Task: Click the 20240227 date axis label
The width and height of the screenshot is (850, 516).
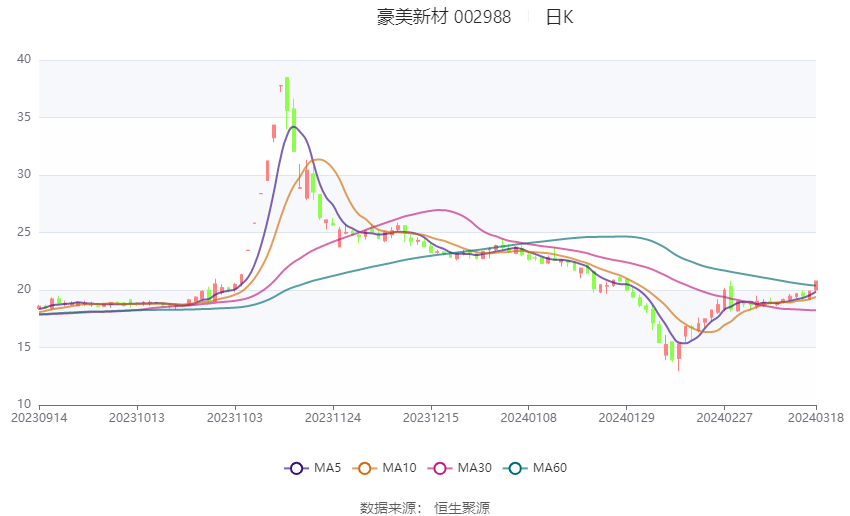Action: pyautogui.click(x=725, y=418)
